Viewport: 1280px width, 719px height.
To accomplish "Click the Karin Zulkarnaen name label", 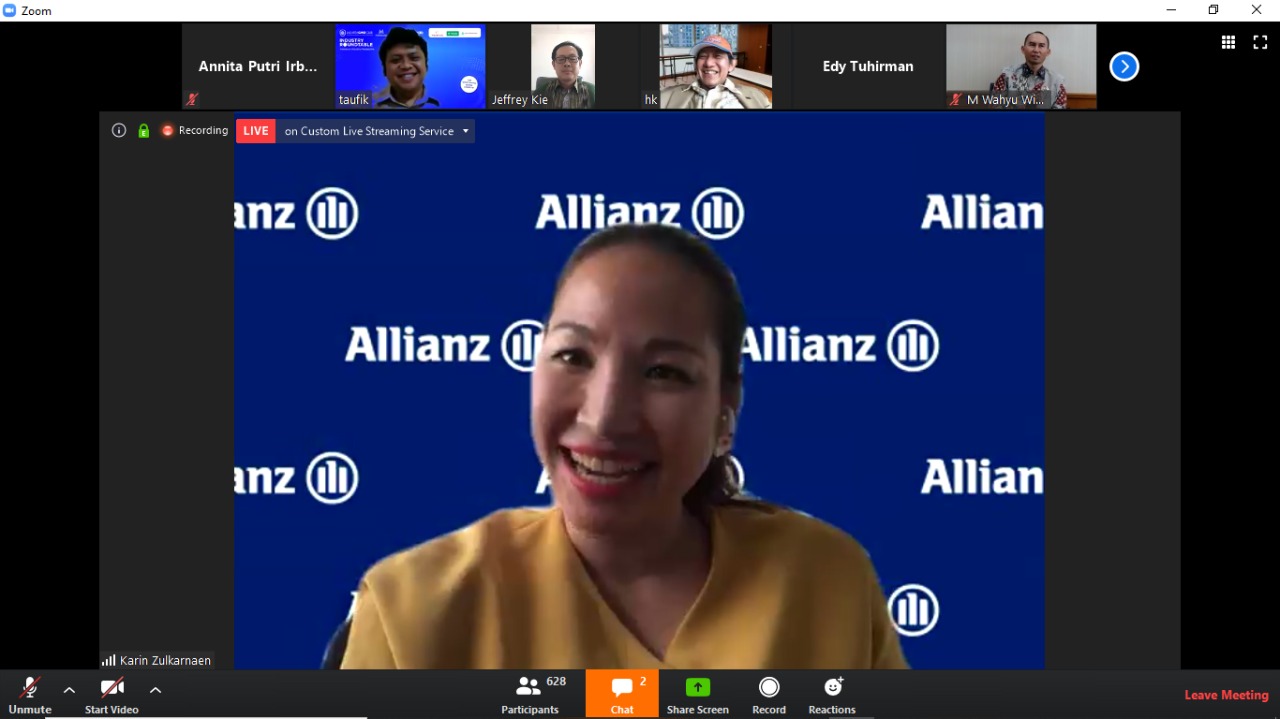I will 165,661.
